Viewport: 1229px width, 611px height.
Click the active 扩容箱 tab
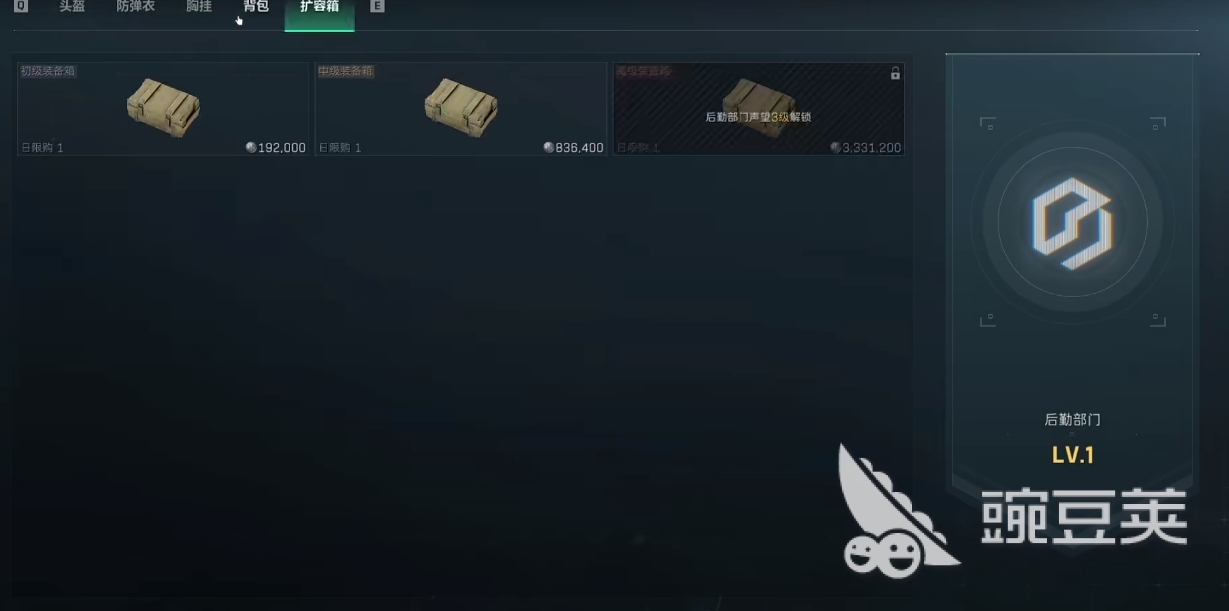pyautogui.click(x=319, y=8)
